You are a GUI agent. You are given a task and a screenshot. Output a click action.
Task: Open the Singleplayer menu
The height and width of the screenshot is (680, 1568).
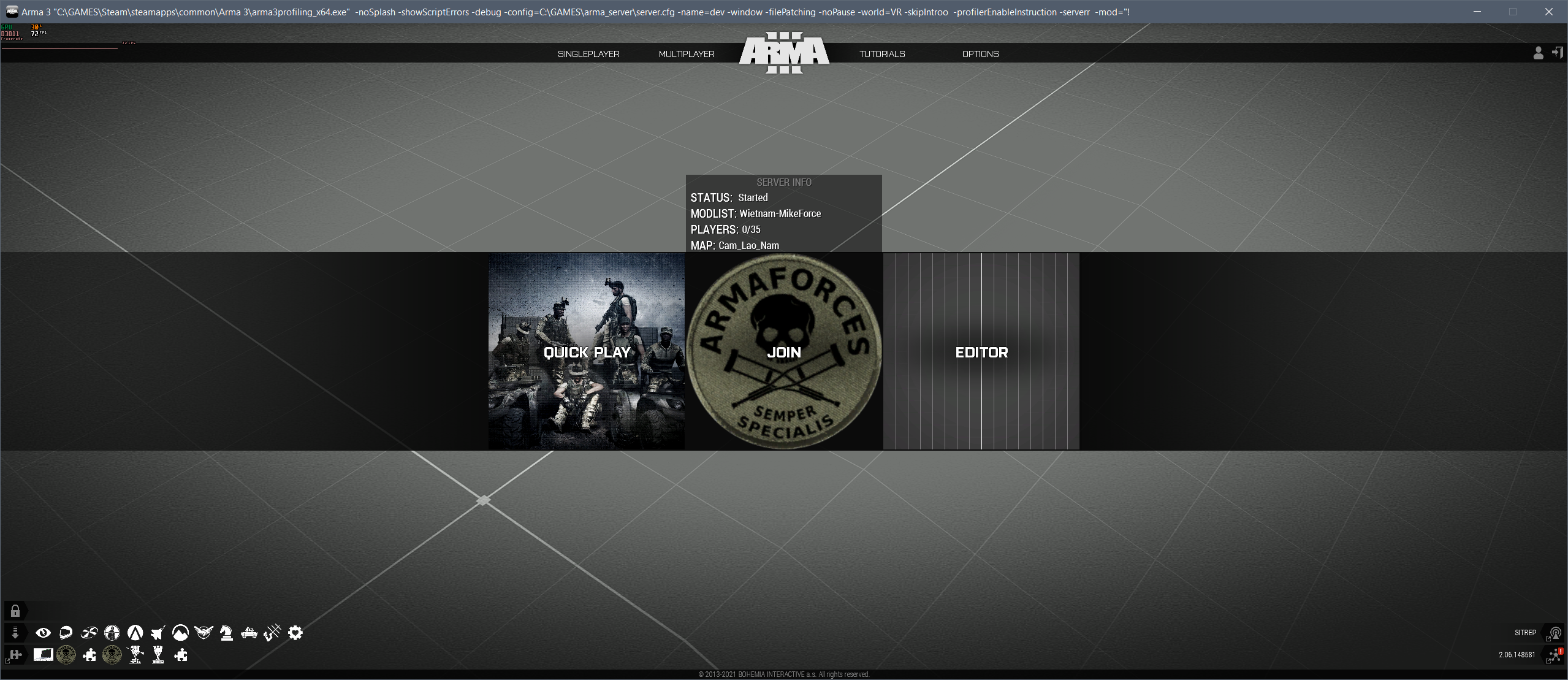588,54
